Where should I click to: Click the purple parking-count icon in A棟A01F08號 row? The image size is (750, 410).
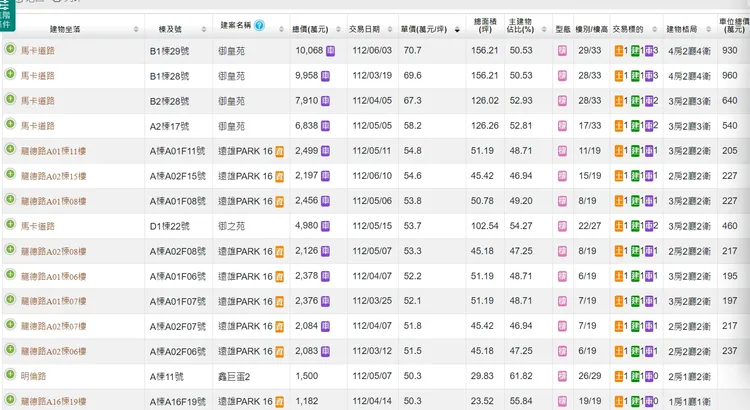point(649,201)
